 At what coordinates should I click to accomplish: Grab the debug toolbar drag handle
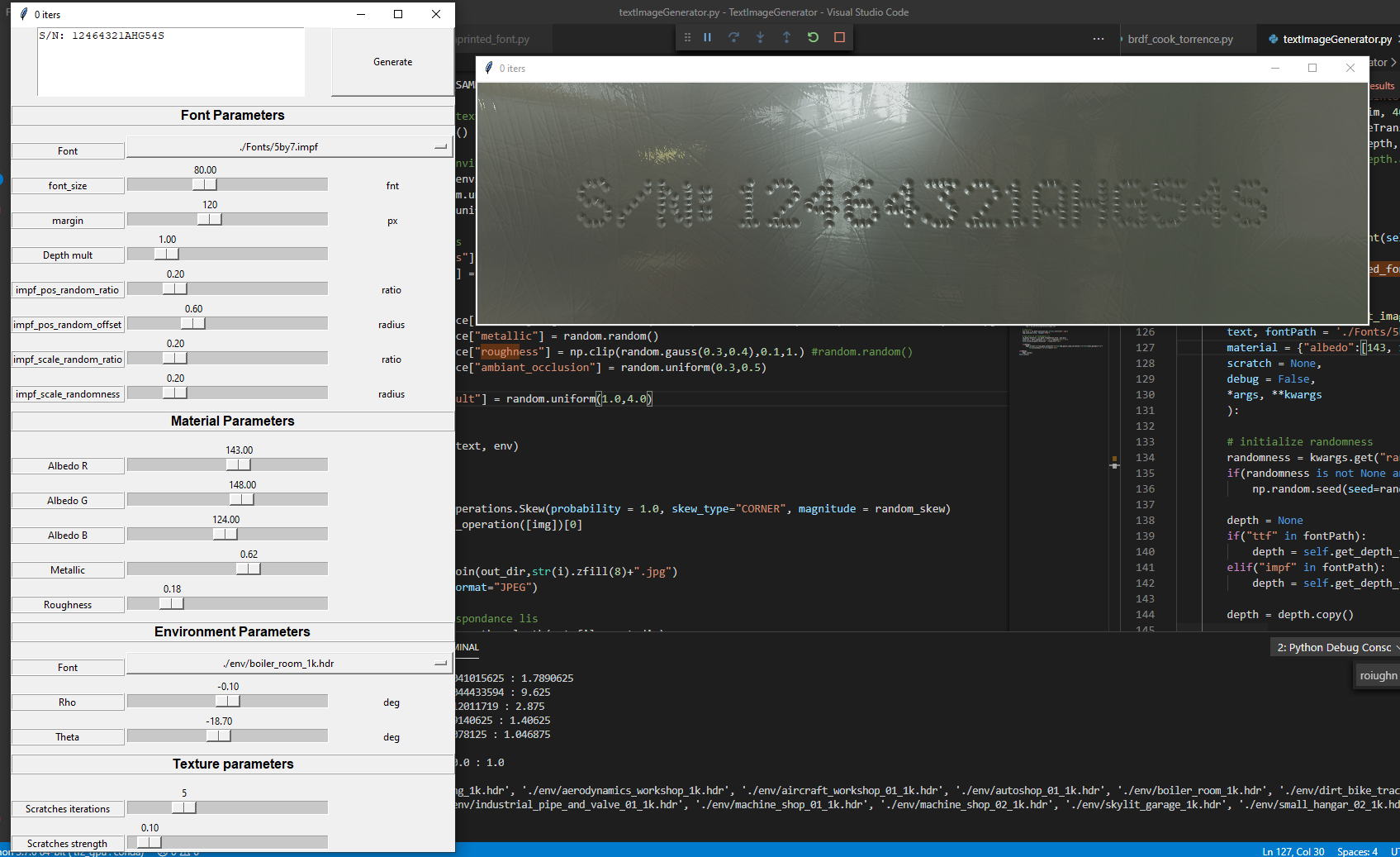coord(687,37)
